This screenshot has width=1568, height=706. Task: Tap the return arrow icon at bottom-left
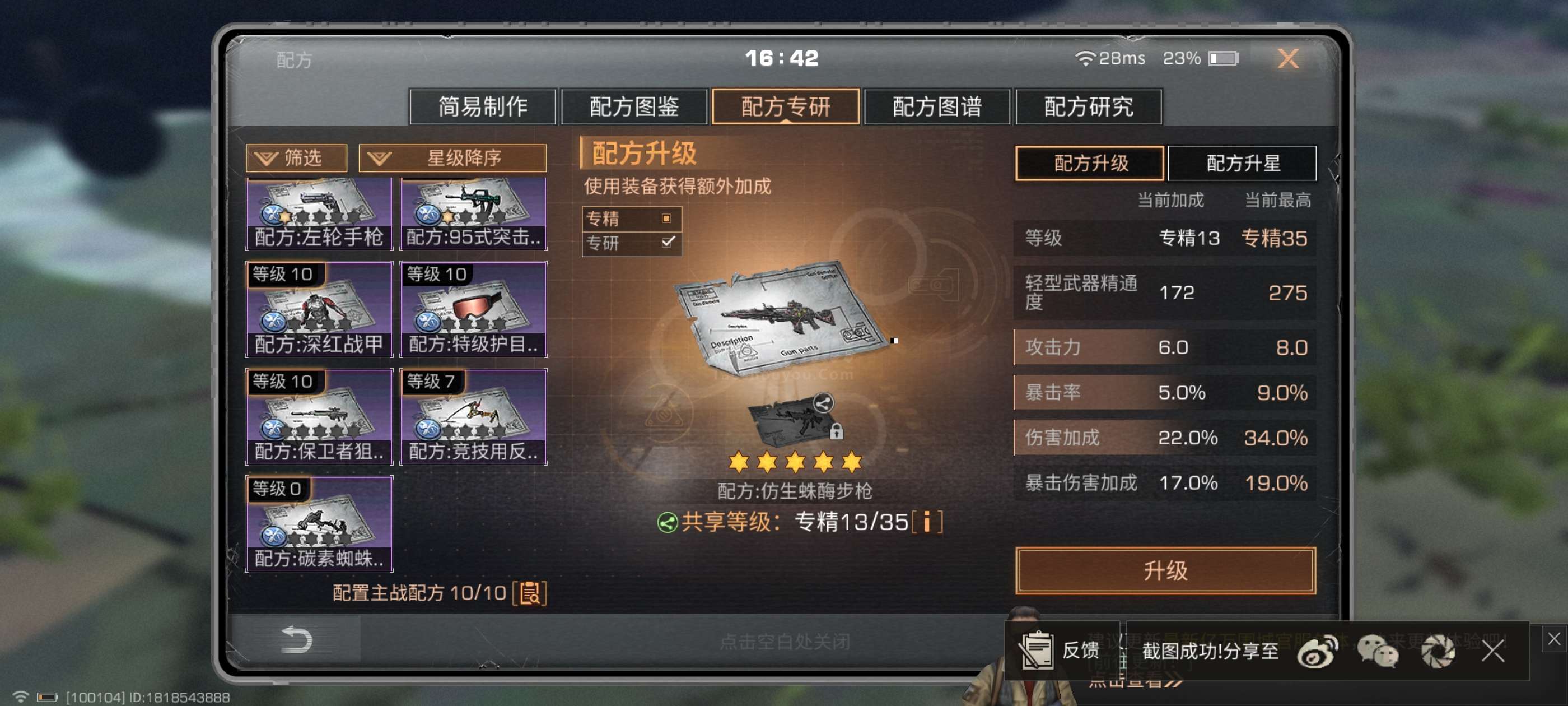pos(296,640)
